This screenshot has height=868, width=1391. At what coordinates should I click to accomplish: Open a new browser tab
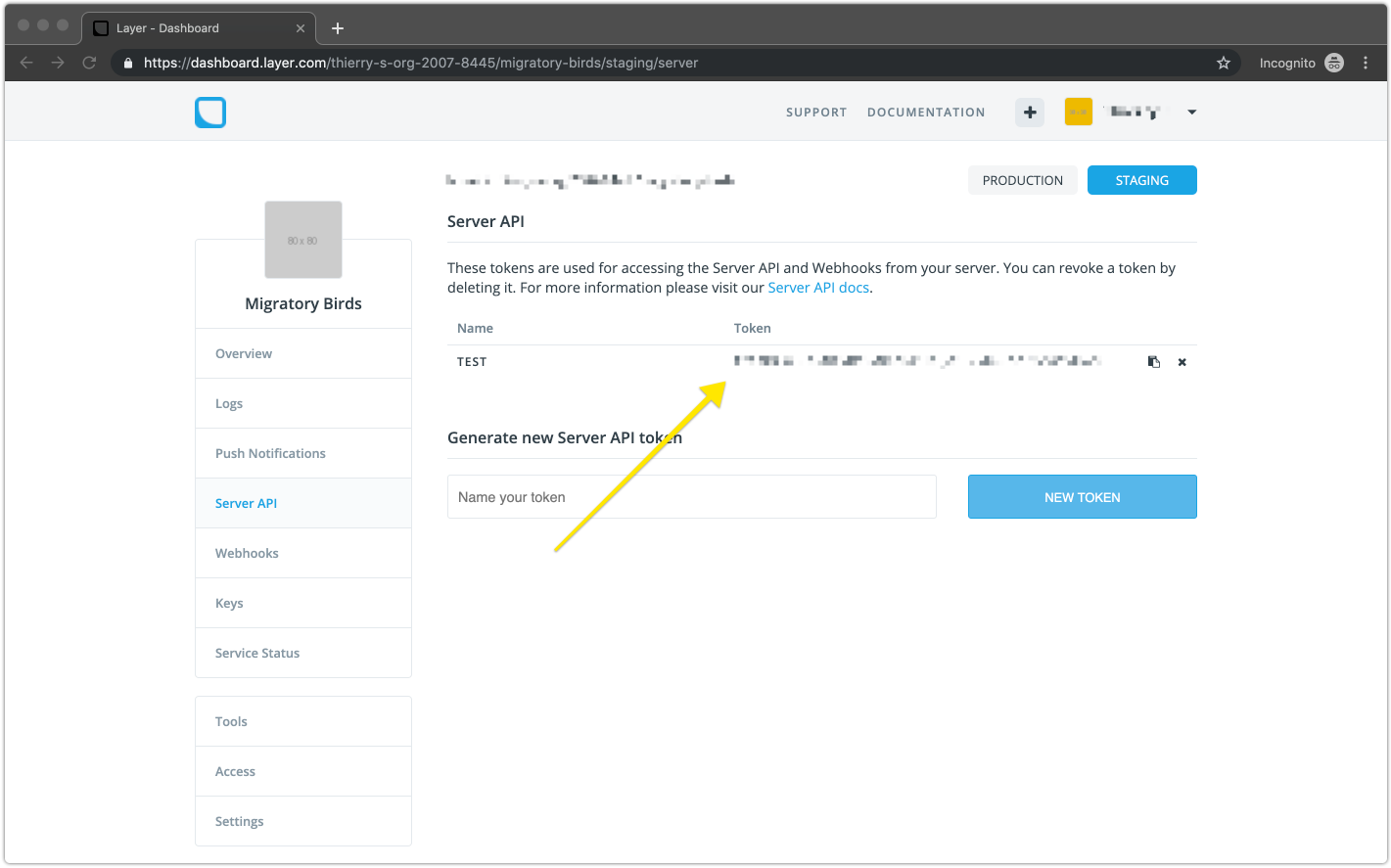click(x=338, y=28)
